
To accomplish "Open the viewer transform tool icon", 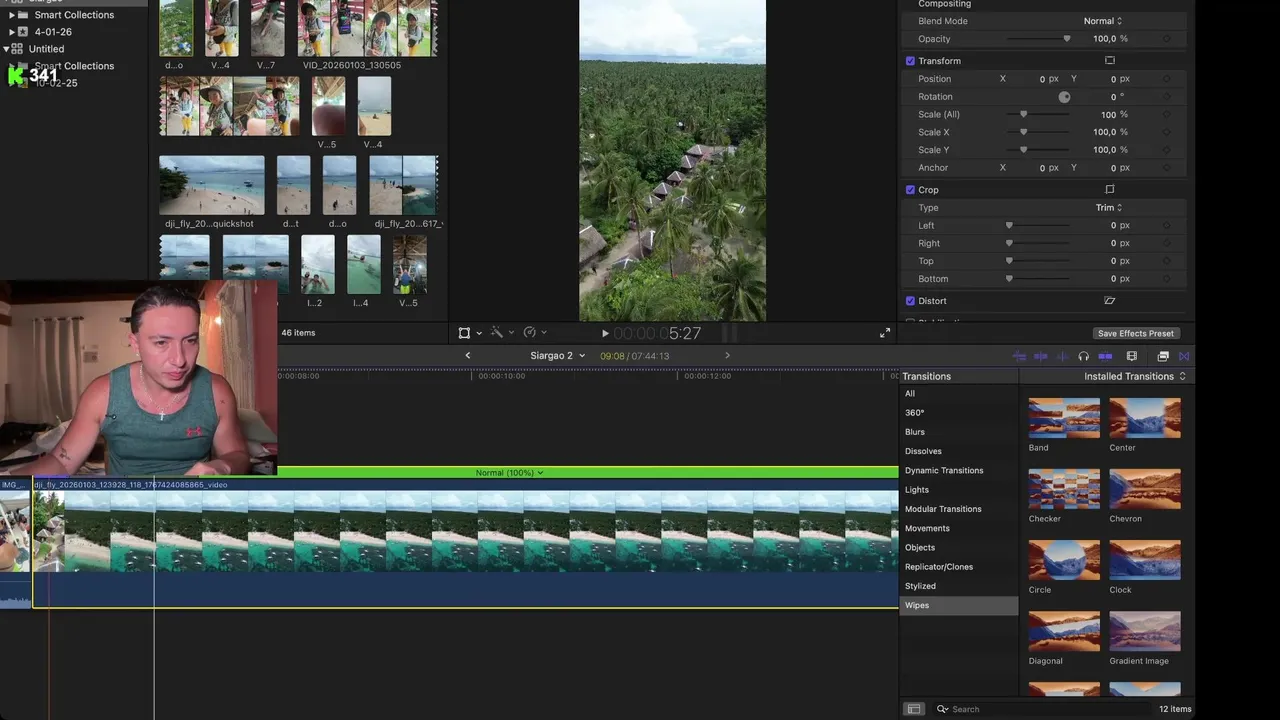I will pyautogui.click(x=464, y=333).
